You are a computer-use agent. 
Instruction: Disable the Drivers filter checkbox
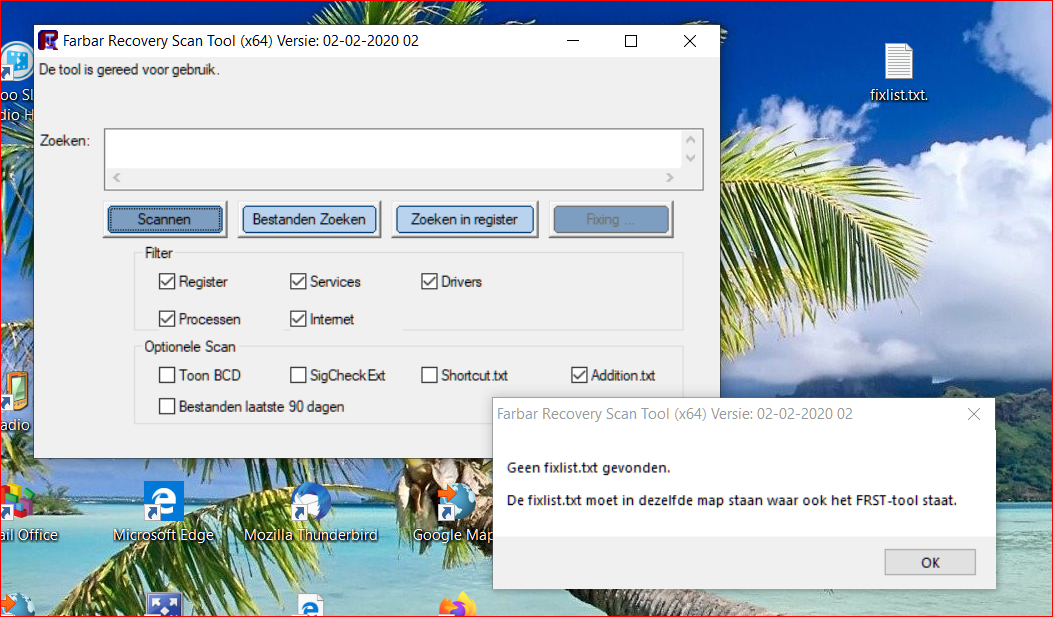[429, 281]
